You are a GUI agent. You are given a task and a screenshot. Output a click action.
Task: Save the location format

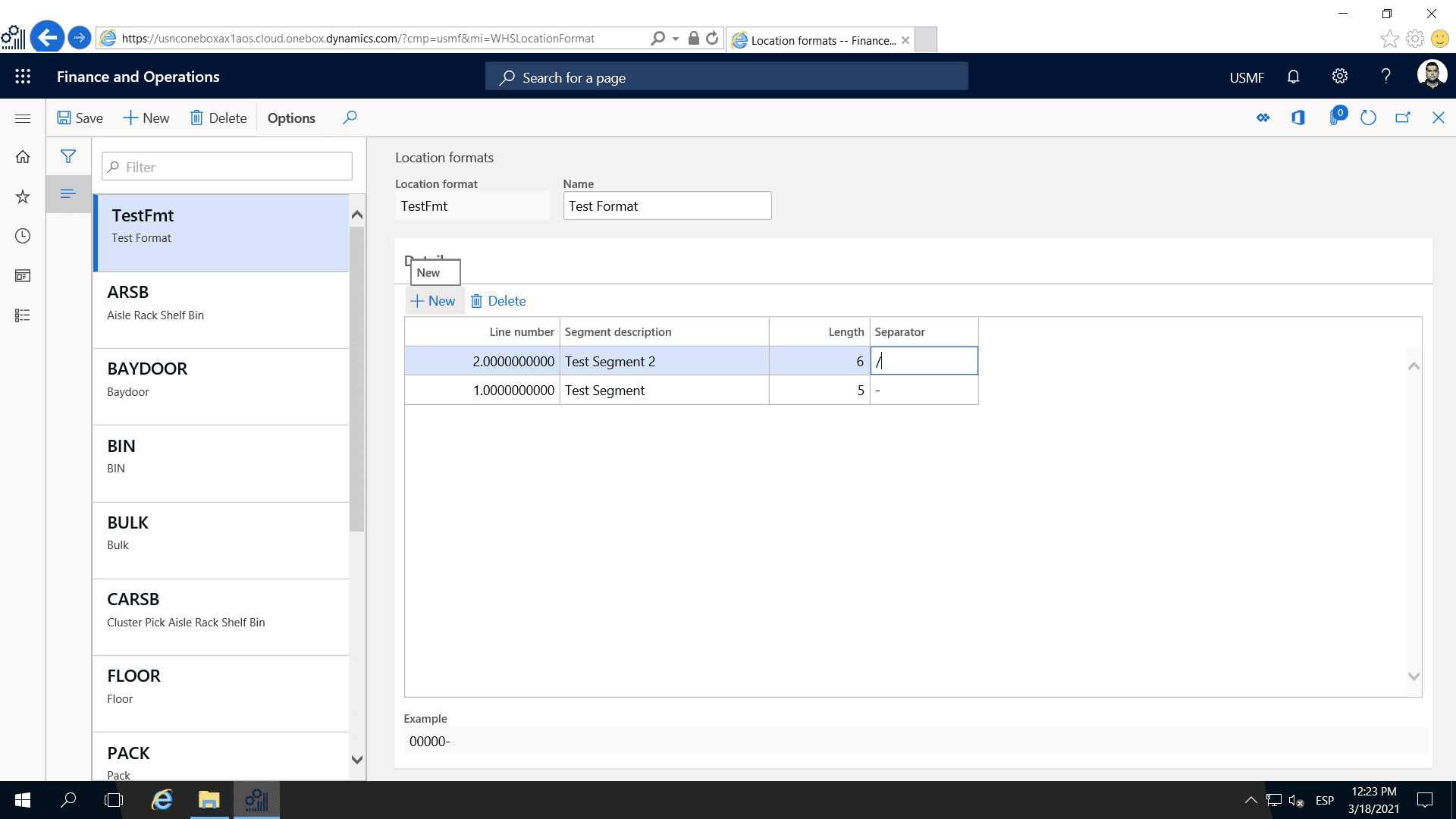click(x=79, y=118)
